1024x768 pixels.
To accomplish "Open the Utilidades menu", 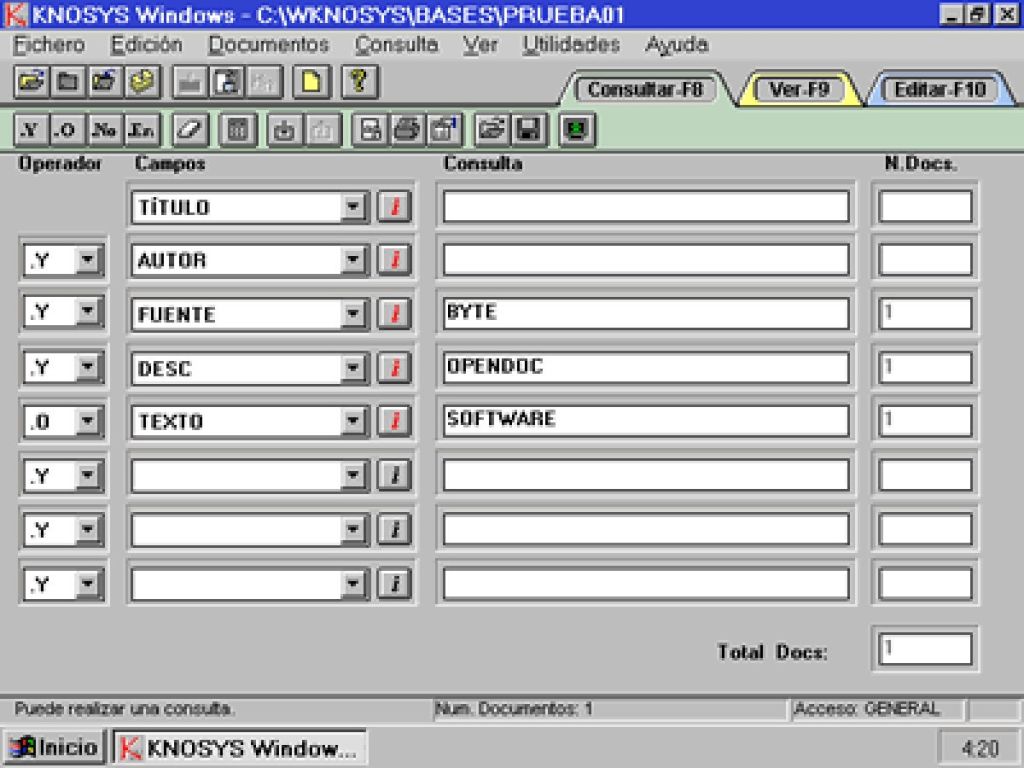I will tap(570, 45).
